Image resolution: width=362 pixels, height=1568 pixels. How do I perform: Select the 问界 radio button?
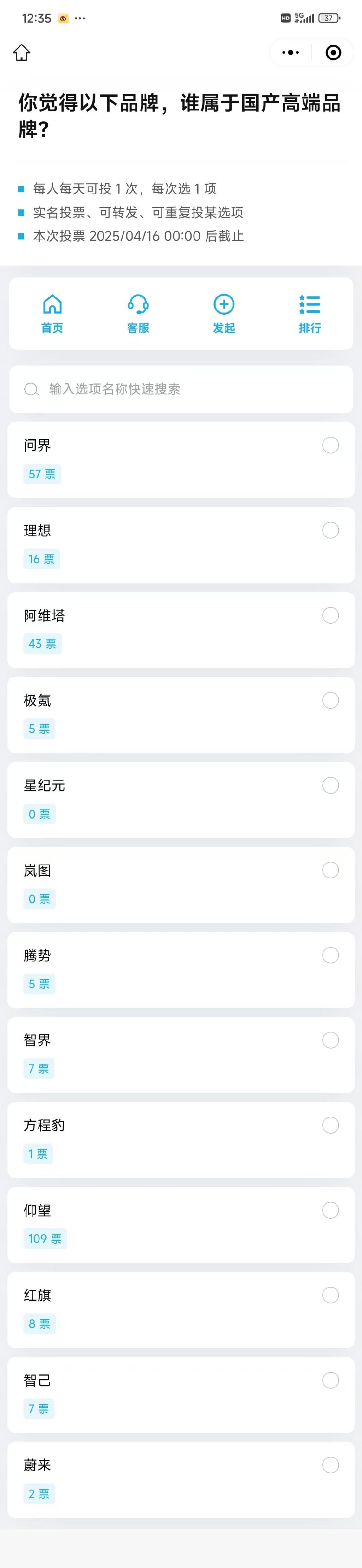(330, 445)
